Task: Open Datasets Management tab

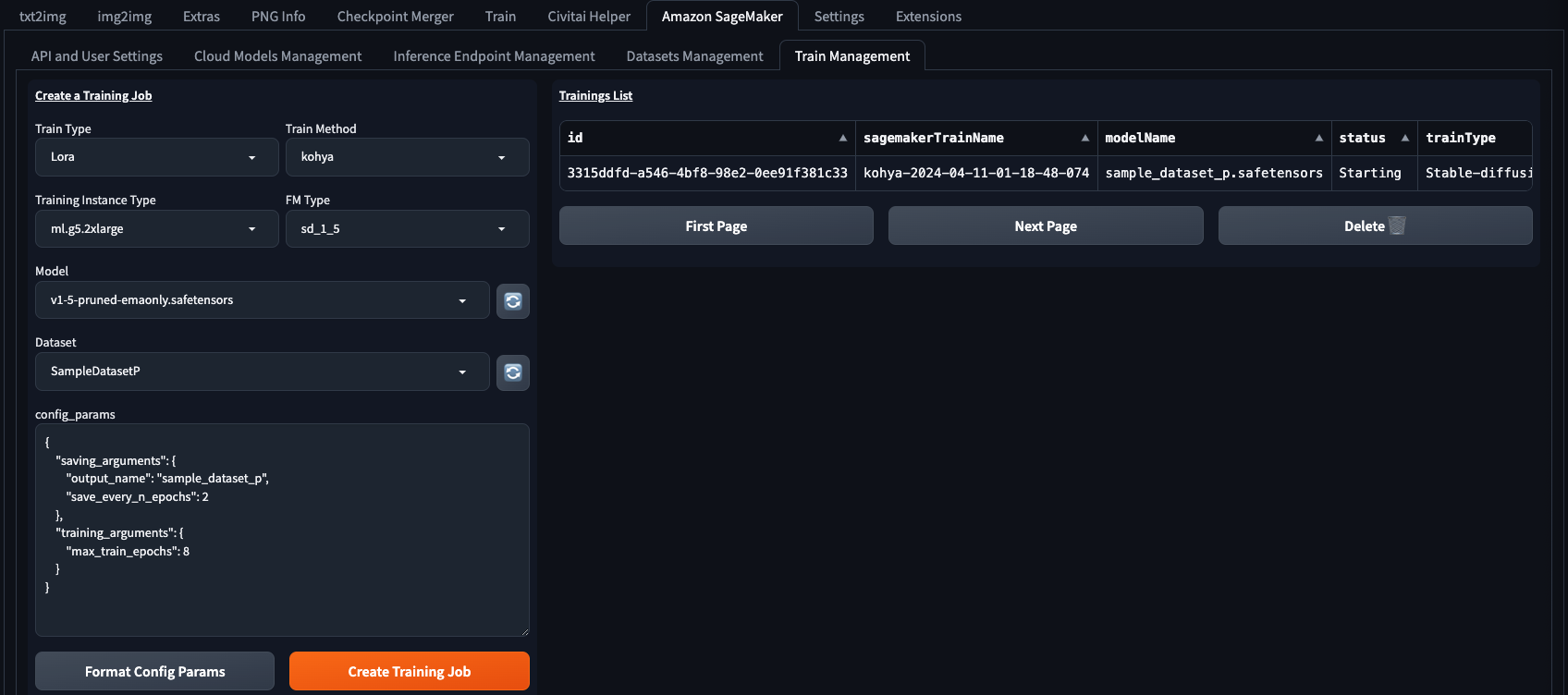Action: click(695, 56)
